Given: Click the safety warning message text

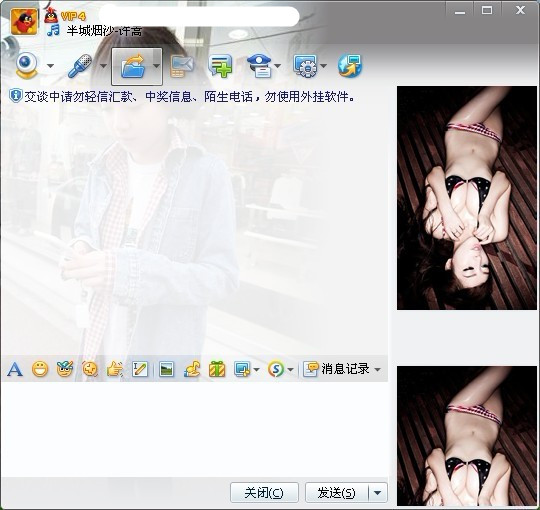Looking at the screenshot, I should (189, 96).
